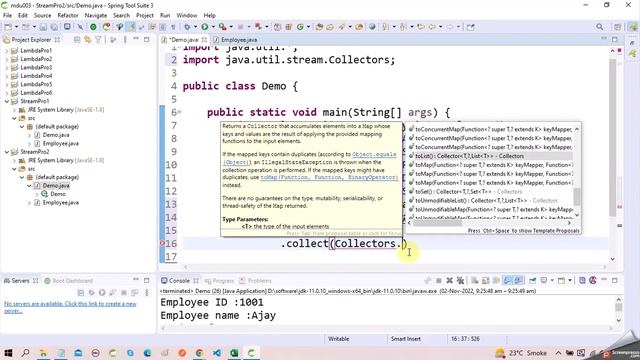Open the Run button dropdown arrow
The width and height of the screenshot is (640, 360).
click(x=213, y=27)
